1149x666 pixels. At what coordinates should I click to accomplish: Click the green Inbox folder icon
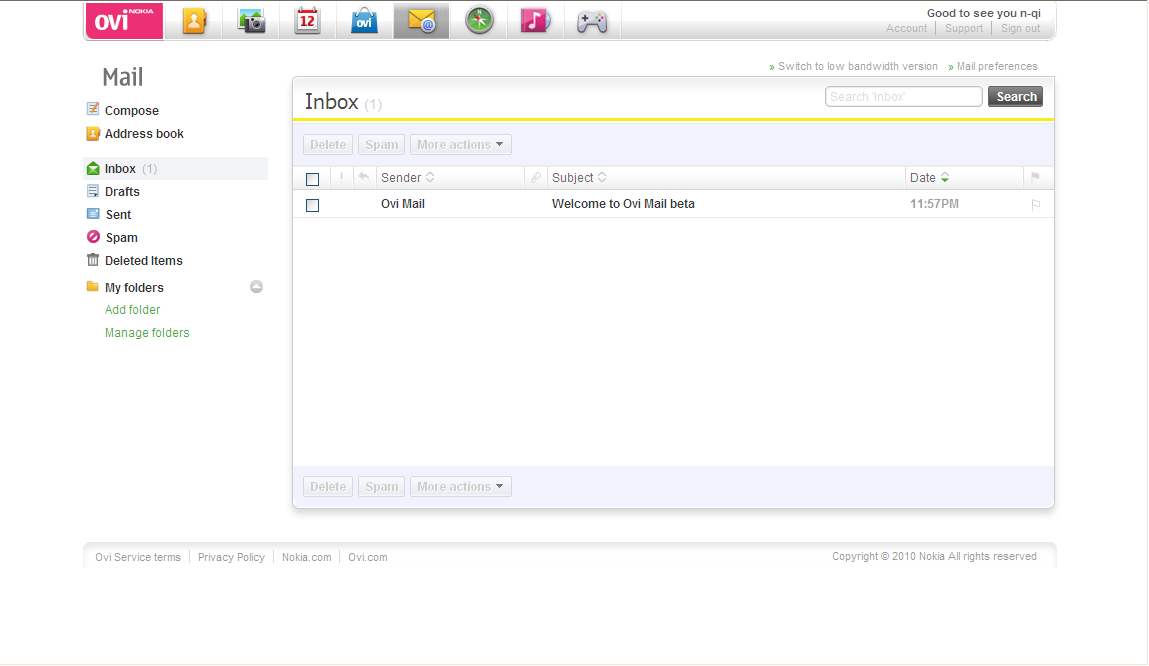coord(93,169)
